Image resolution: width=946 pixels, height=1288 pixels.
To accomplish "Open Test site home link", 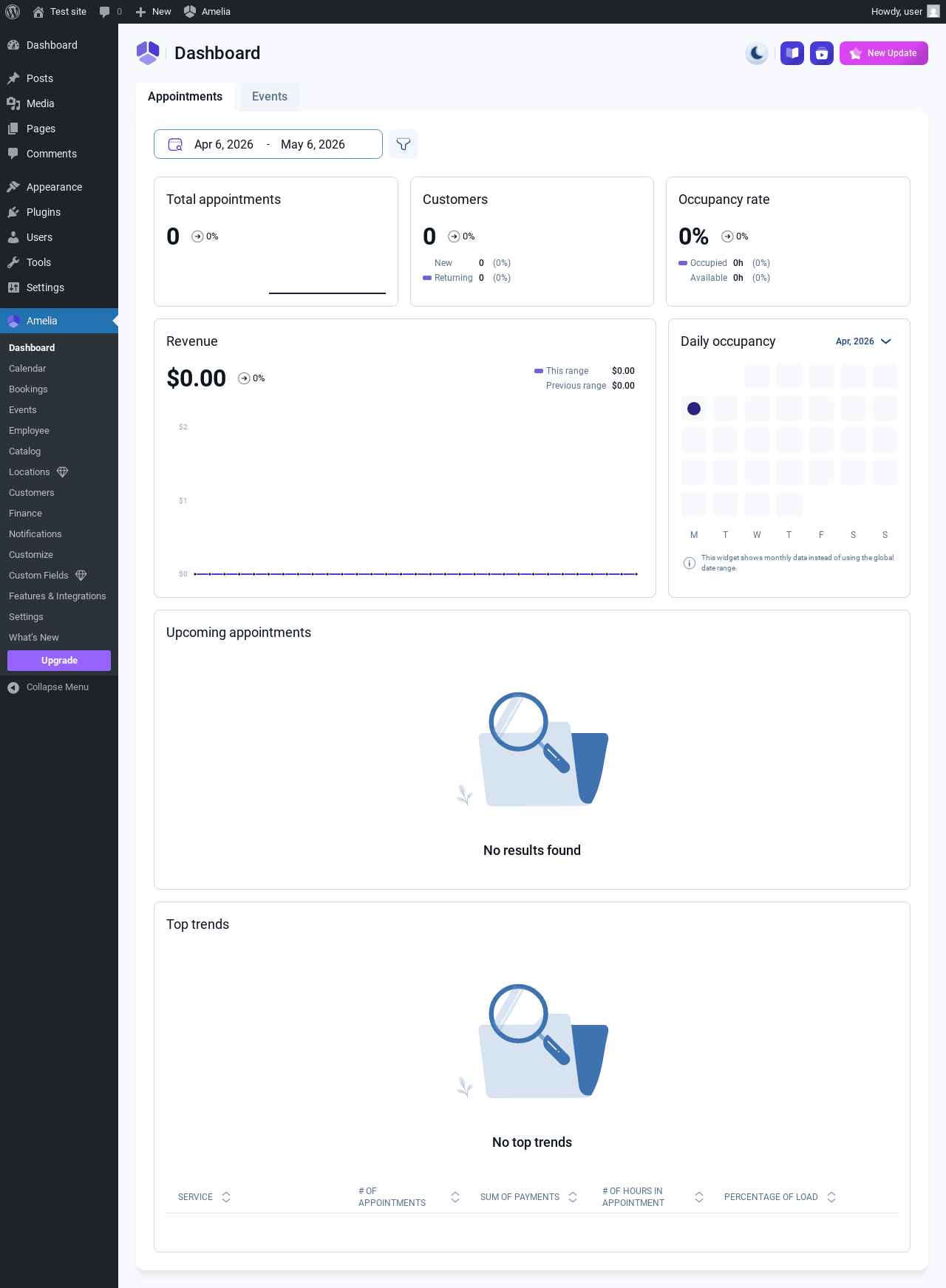I will [x=59, y=12].
